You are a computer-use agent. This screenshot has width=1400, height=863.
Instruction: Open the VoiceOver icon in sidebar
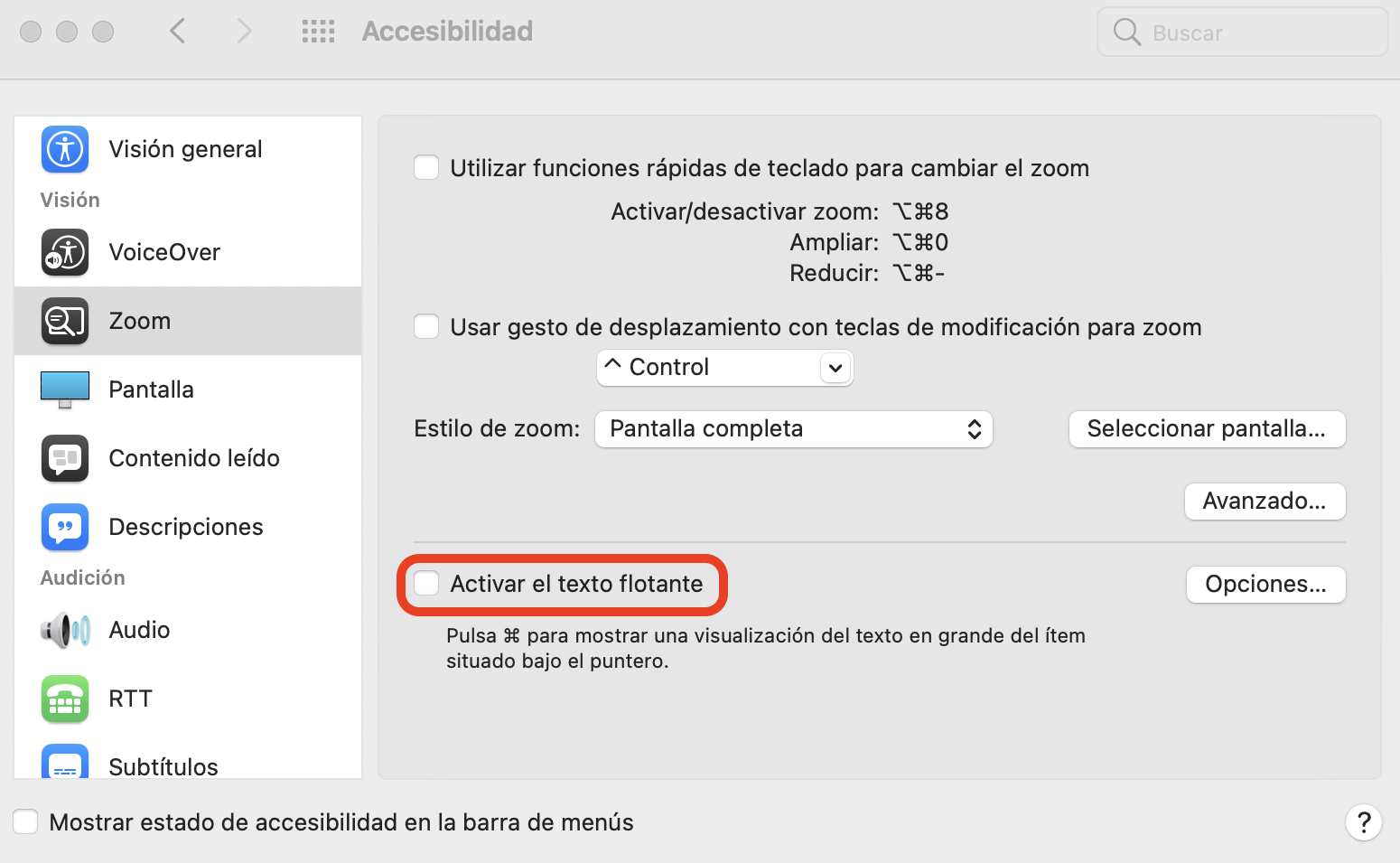click(x=65, y=252)
